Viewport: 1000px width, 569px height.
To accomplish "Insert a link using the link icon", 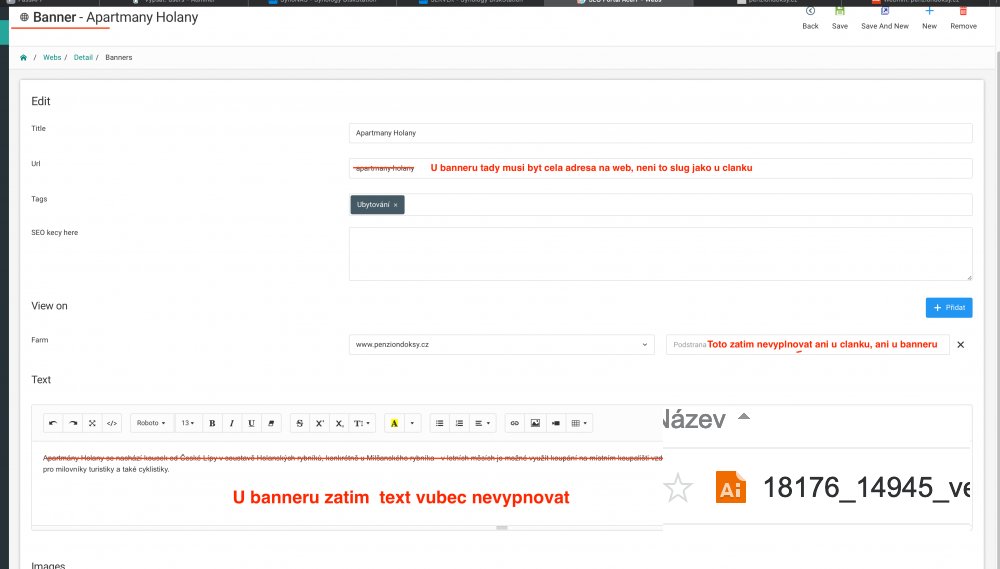I will point(515,423).
